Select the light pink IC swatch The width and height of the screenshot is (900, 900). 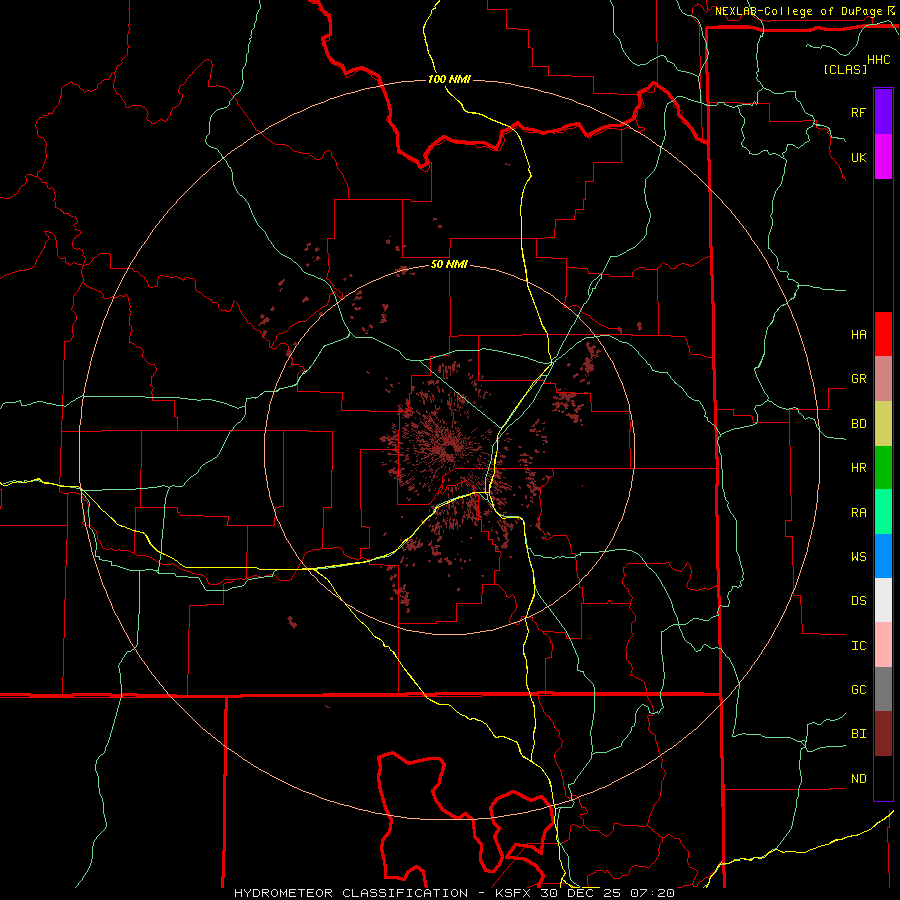point(883,645)
